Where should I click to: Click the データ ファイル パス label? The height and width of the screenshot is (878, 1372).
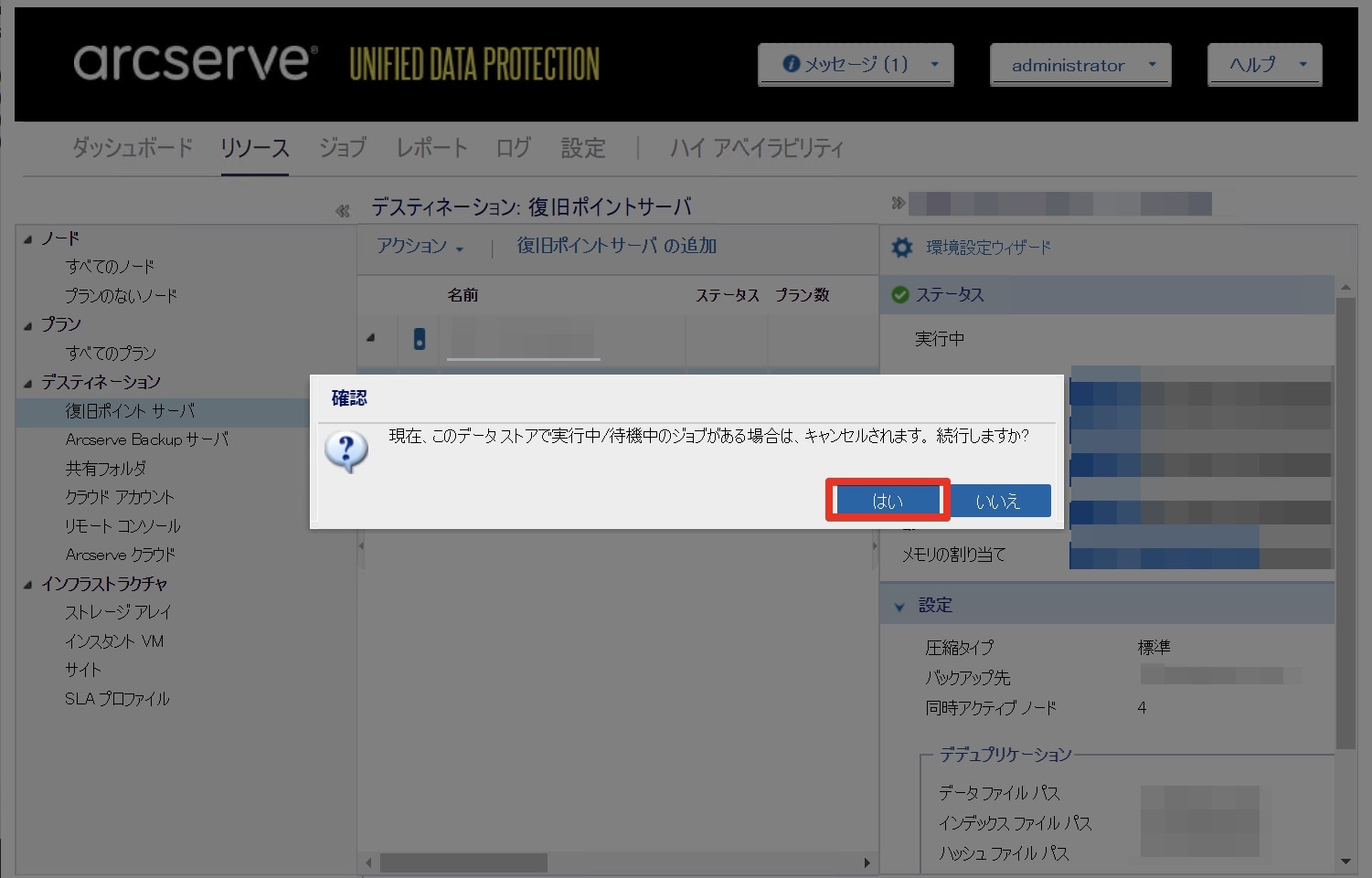(x=999, y=793)
